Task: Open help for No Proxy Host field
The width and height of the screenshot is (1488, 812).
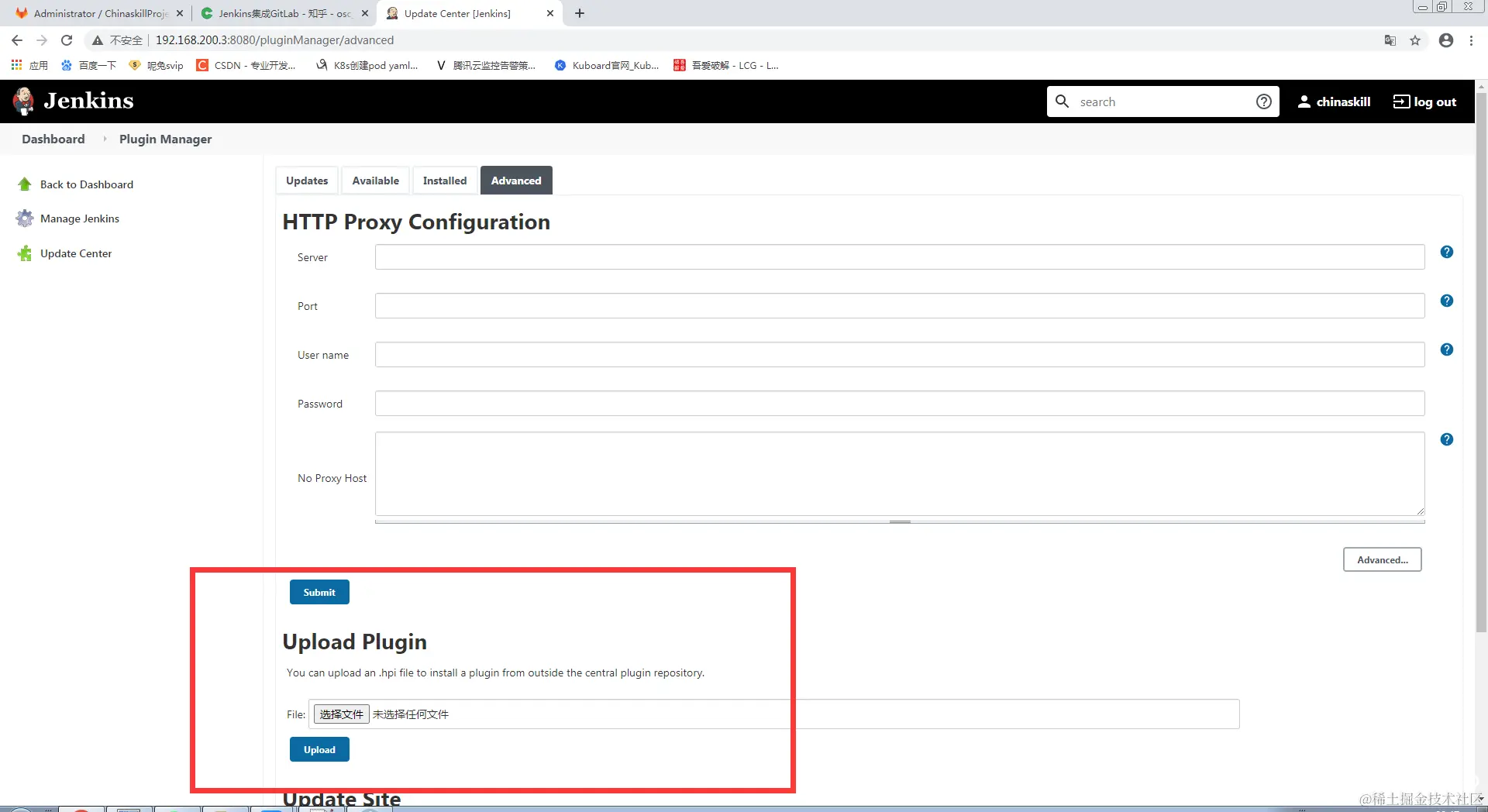Action: pyautogui.click(x=1446, y=439)
